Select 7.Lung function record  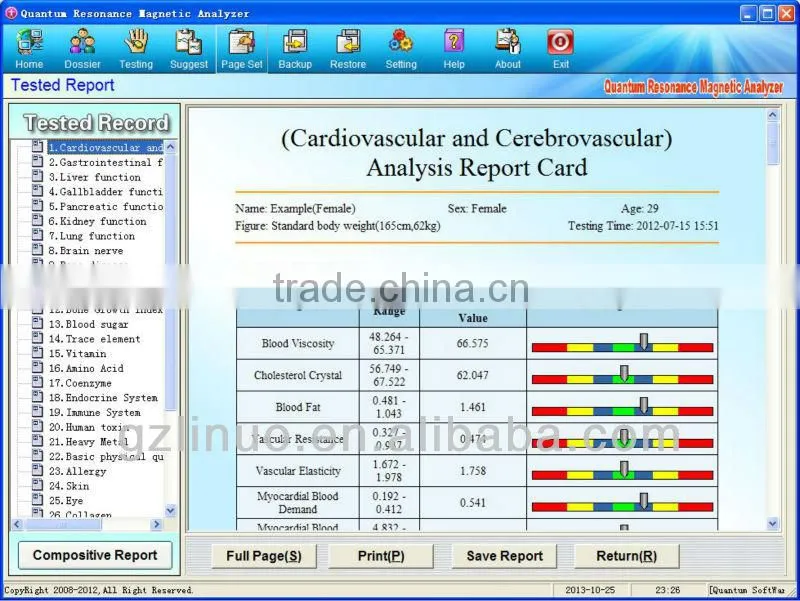92,236
